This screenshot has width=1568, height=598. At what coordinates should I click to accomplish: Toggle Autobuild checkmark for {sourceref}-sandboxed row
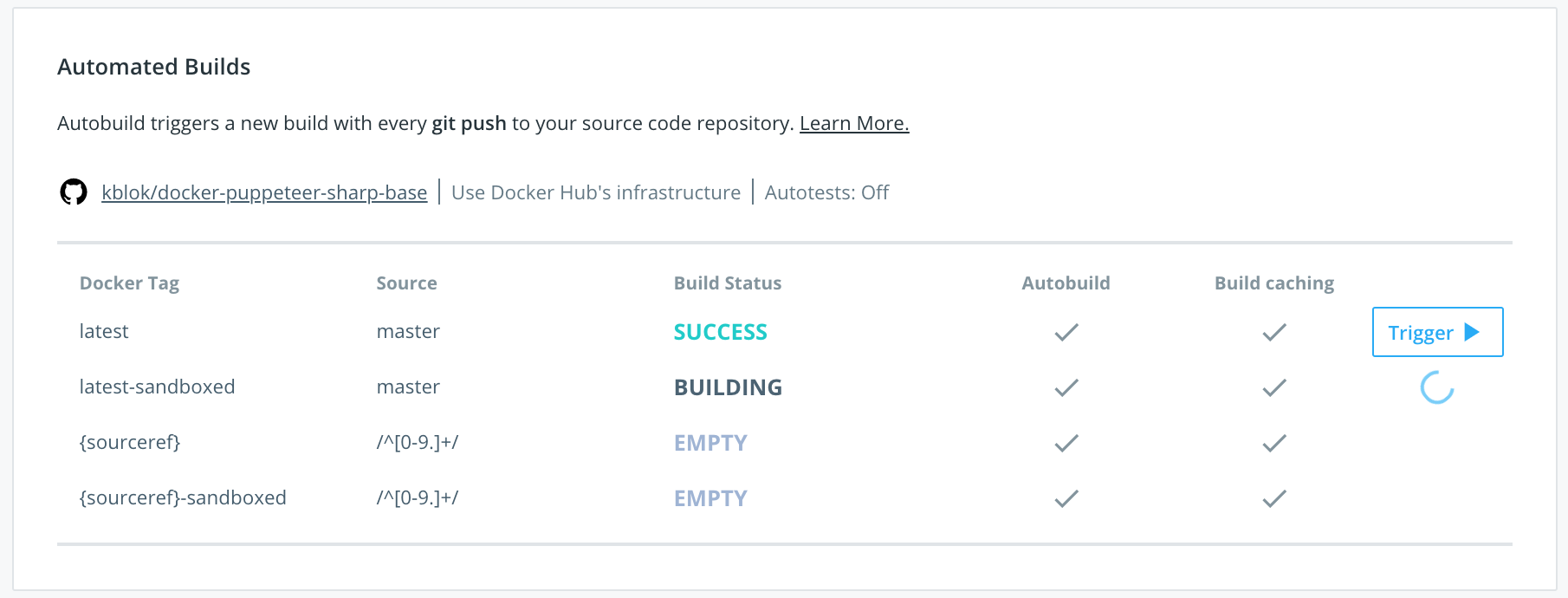pos(1066,498)
